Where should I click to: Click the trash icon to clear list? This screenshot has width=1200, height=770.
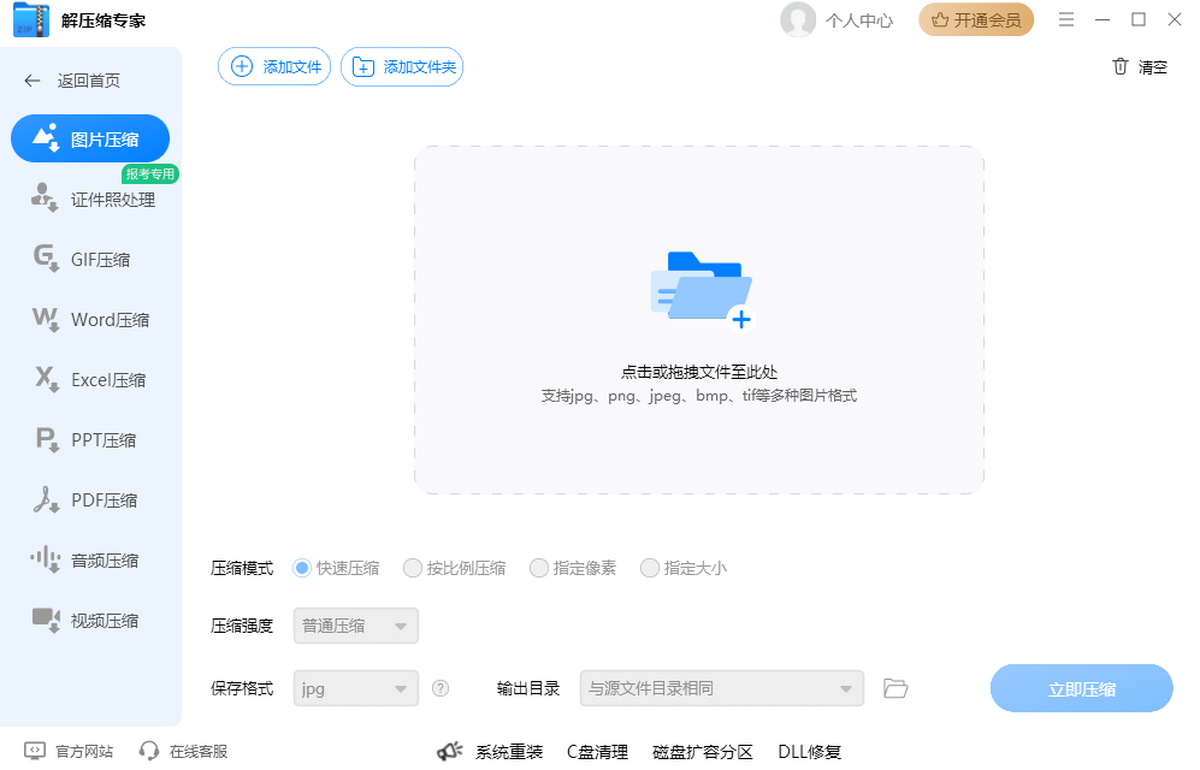click(x=1120, y=67)
